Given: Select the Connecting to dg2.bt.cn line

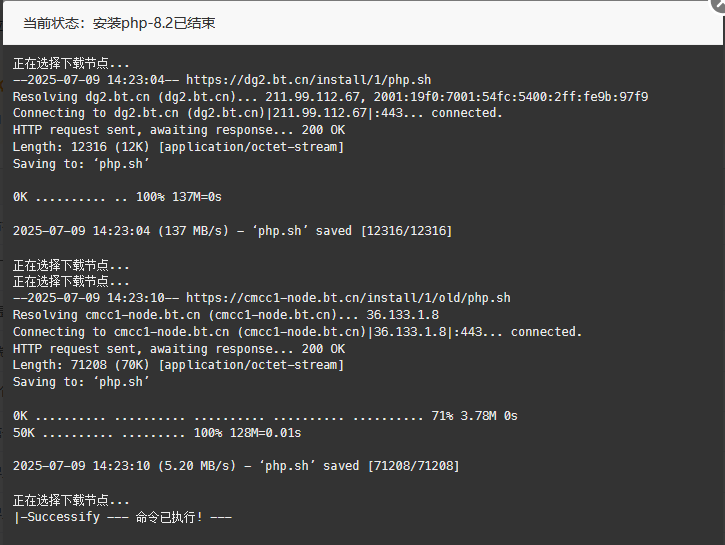Looking at the screenshot, I should tap(258, 113).
